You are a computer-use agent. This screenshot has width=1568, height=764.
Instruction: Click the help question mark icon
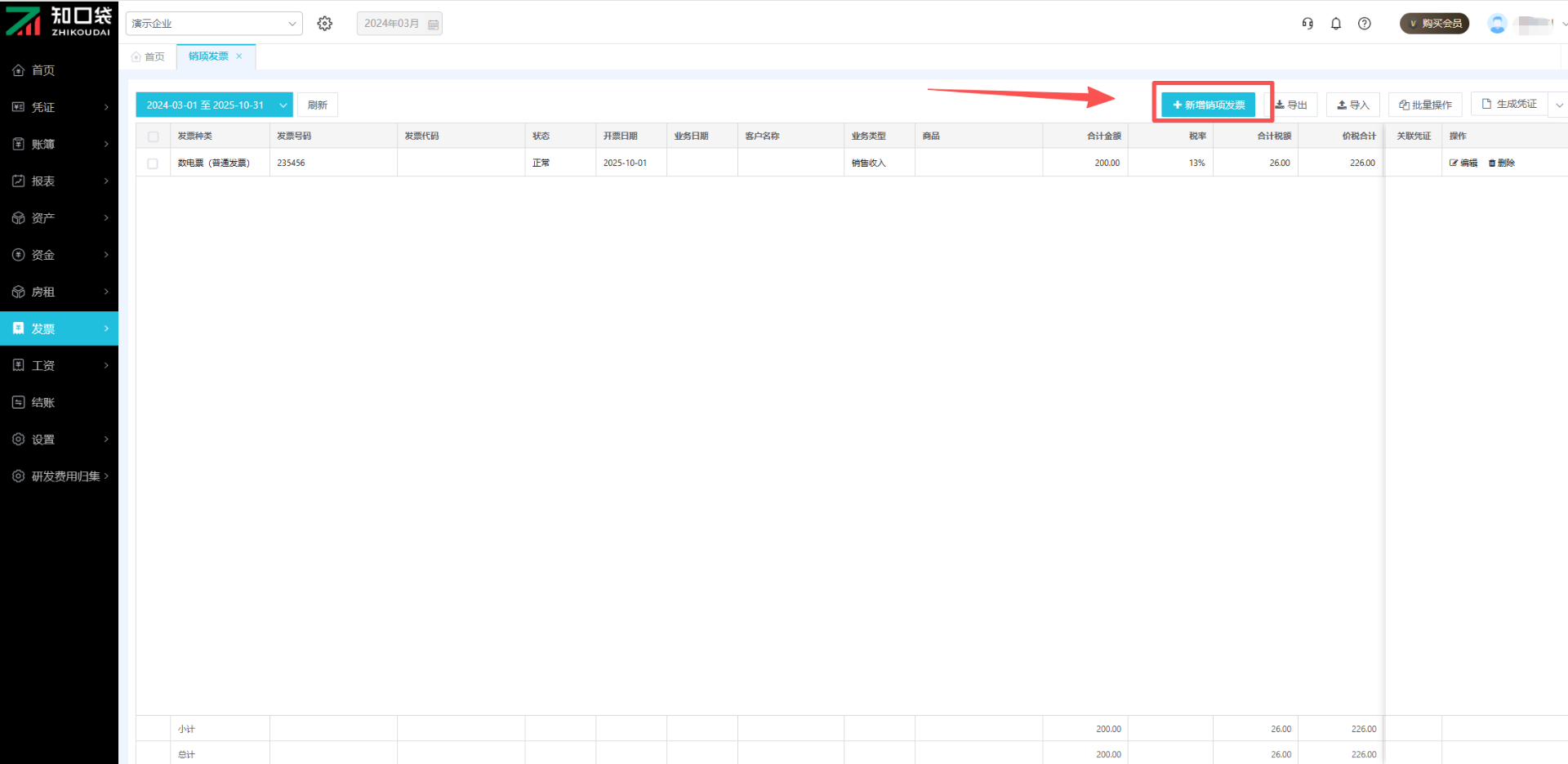point(1365,24)
